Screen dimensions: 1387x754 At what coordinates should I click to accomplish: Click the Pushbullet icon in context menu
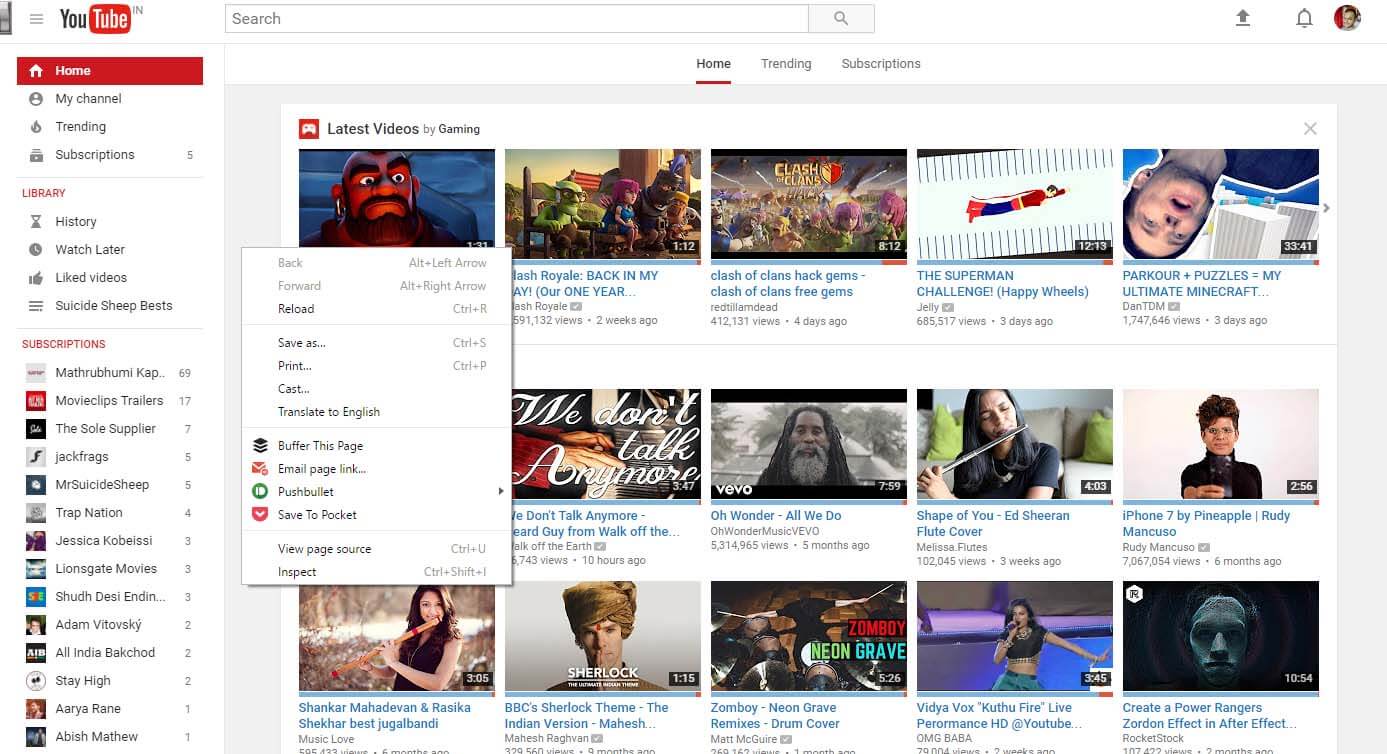click(x=260, y=492)
